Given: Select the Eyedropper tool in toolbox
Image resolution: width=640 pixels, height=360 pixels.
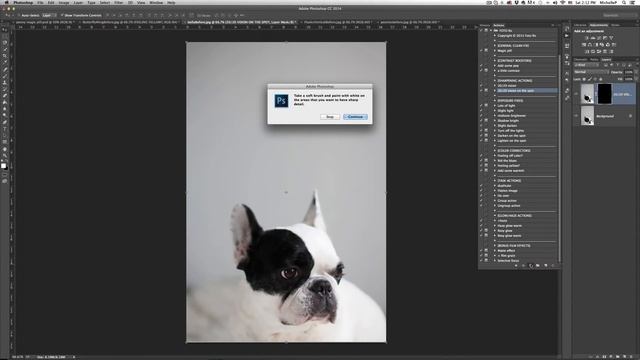Looking at the screenshot, I should (5, 63).
